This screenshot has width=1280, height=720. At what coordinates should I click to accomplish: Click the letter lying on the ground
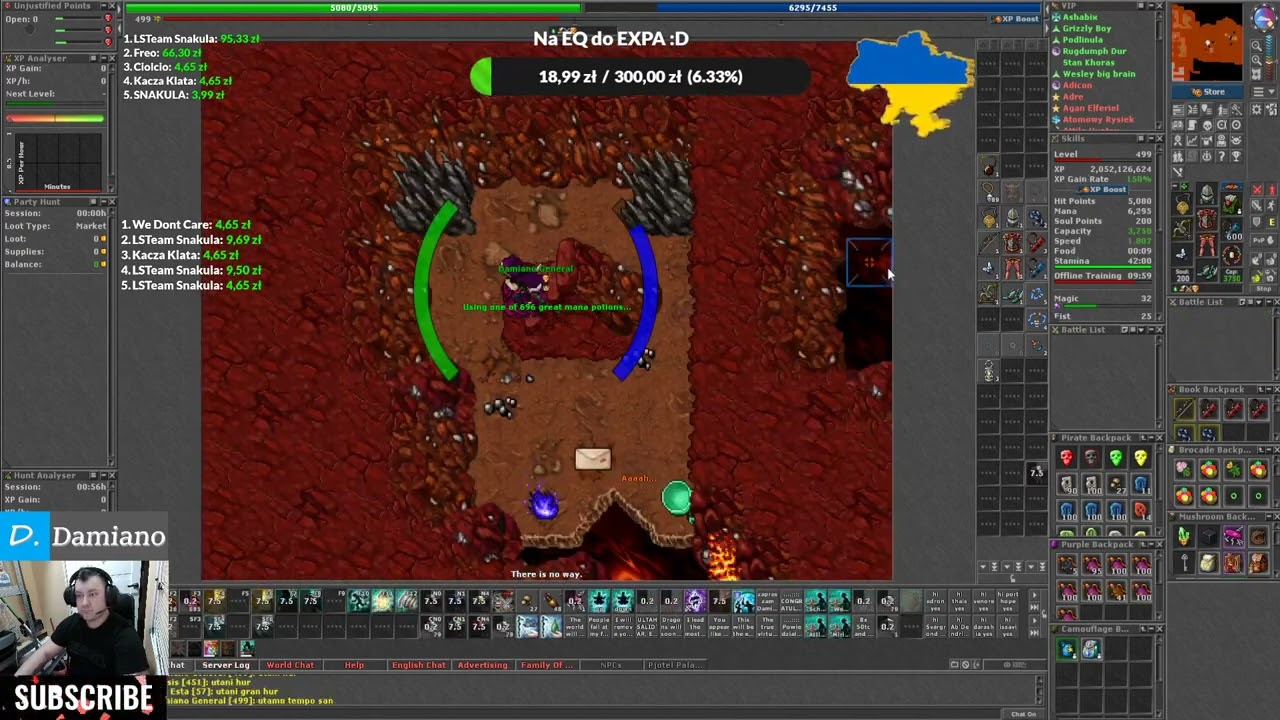coord(593,458)
